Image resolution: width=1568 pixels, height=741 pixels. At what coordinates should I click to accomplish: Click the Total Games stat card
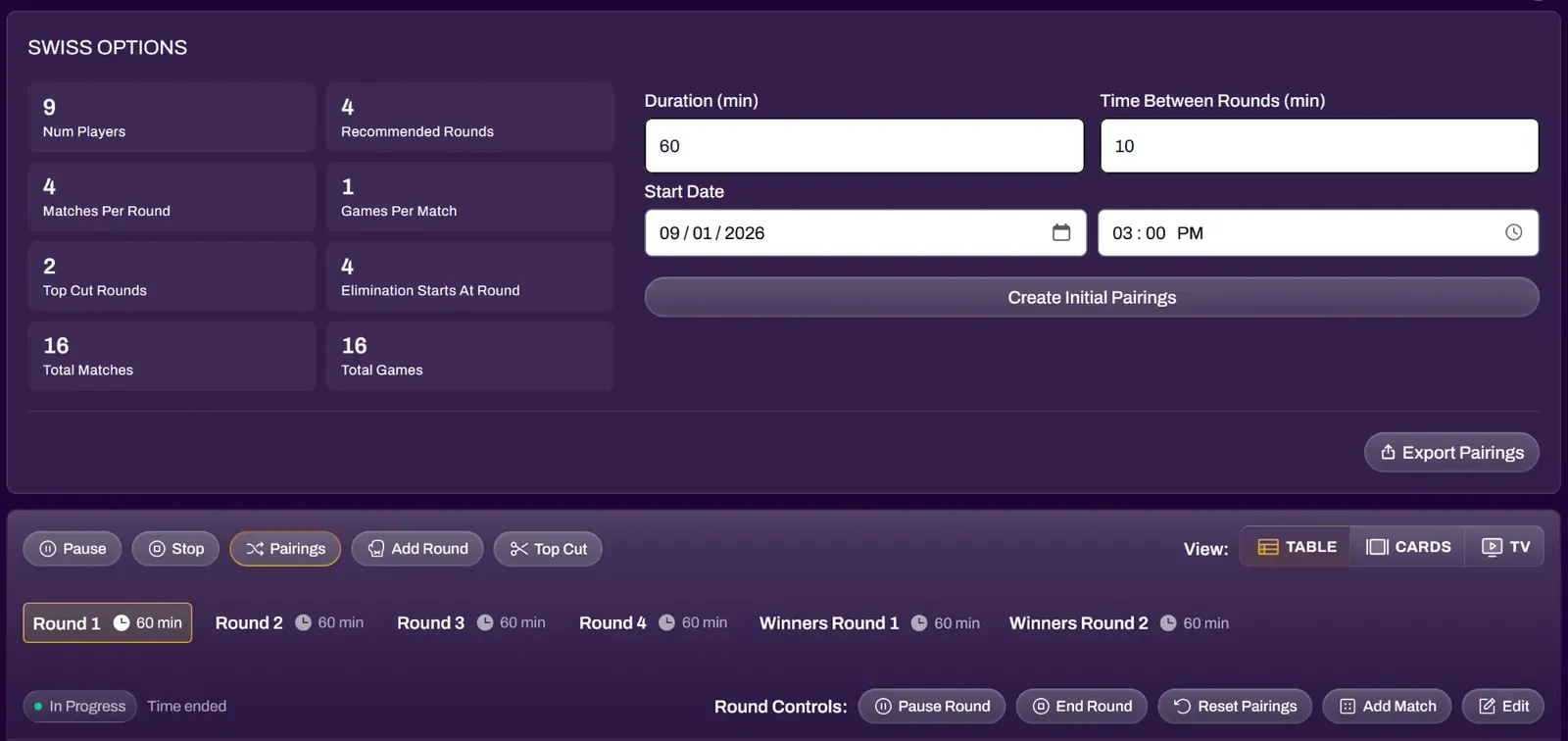(470, 356)
